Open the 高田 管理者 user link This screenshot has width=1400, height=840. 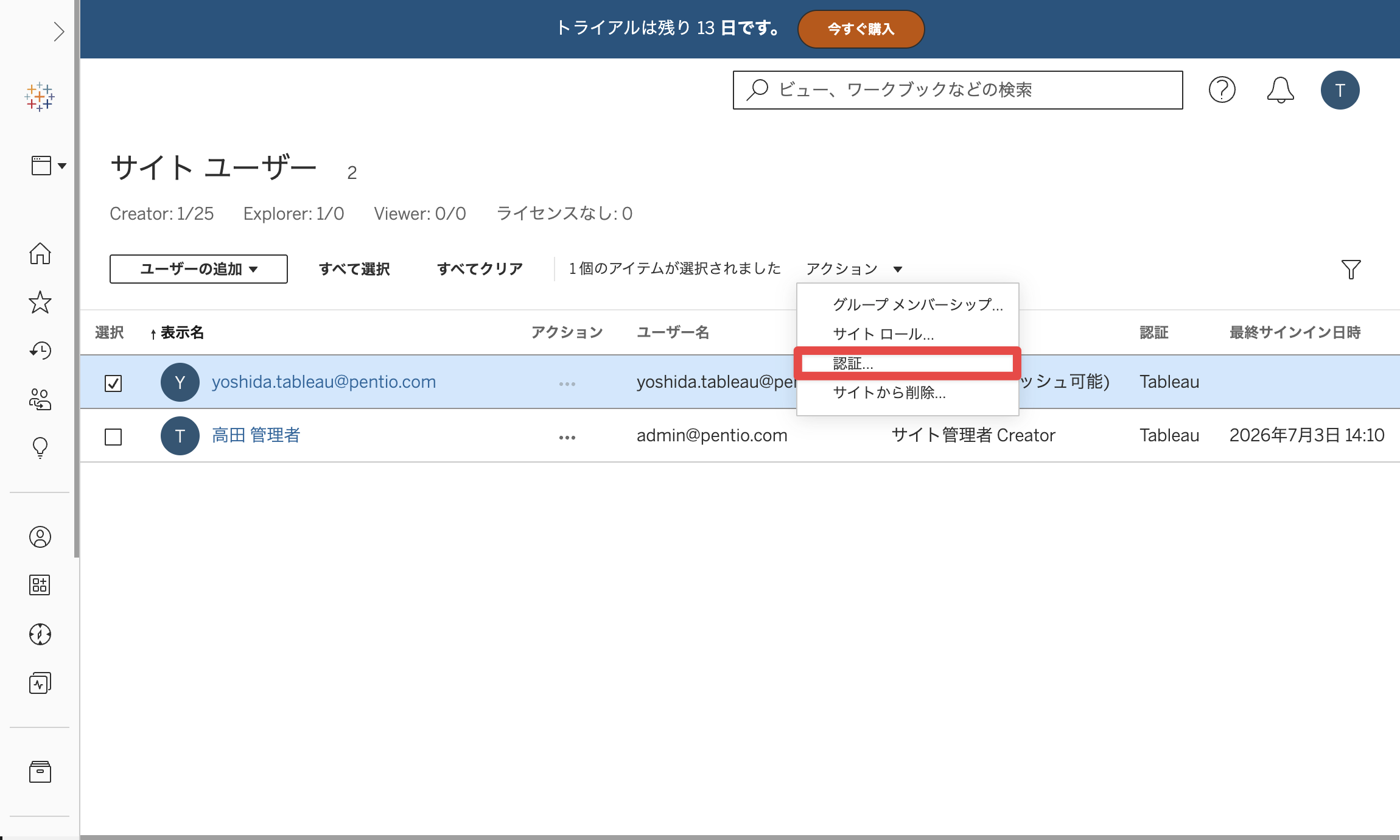(x=256, y=435)
